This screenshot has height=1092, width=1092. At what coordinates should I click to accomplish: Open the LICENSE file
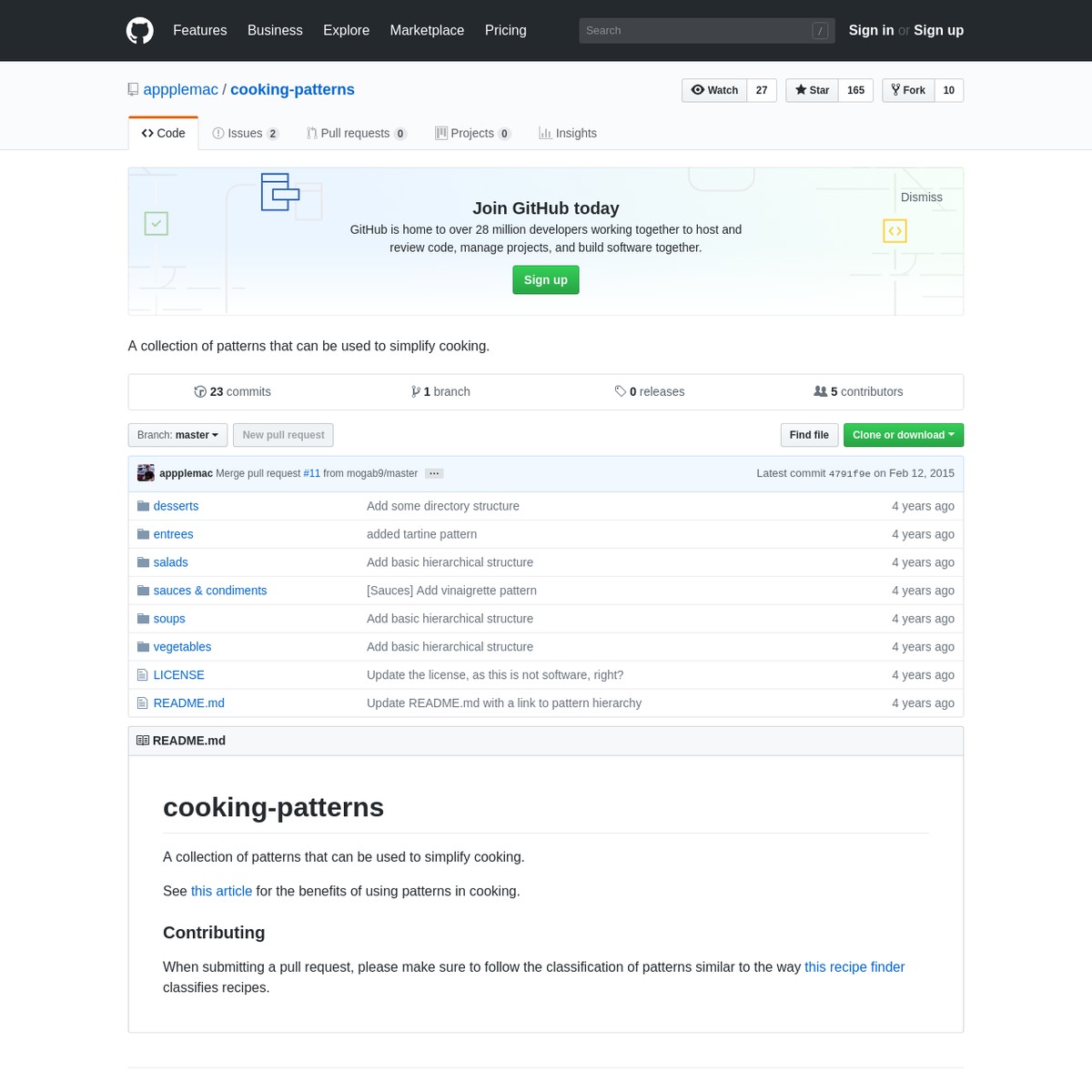tap(179, 675)
